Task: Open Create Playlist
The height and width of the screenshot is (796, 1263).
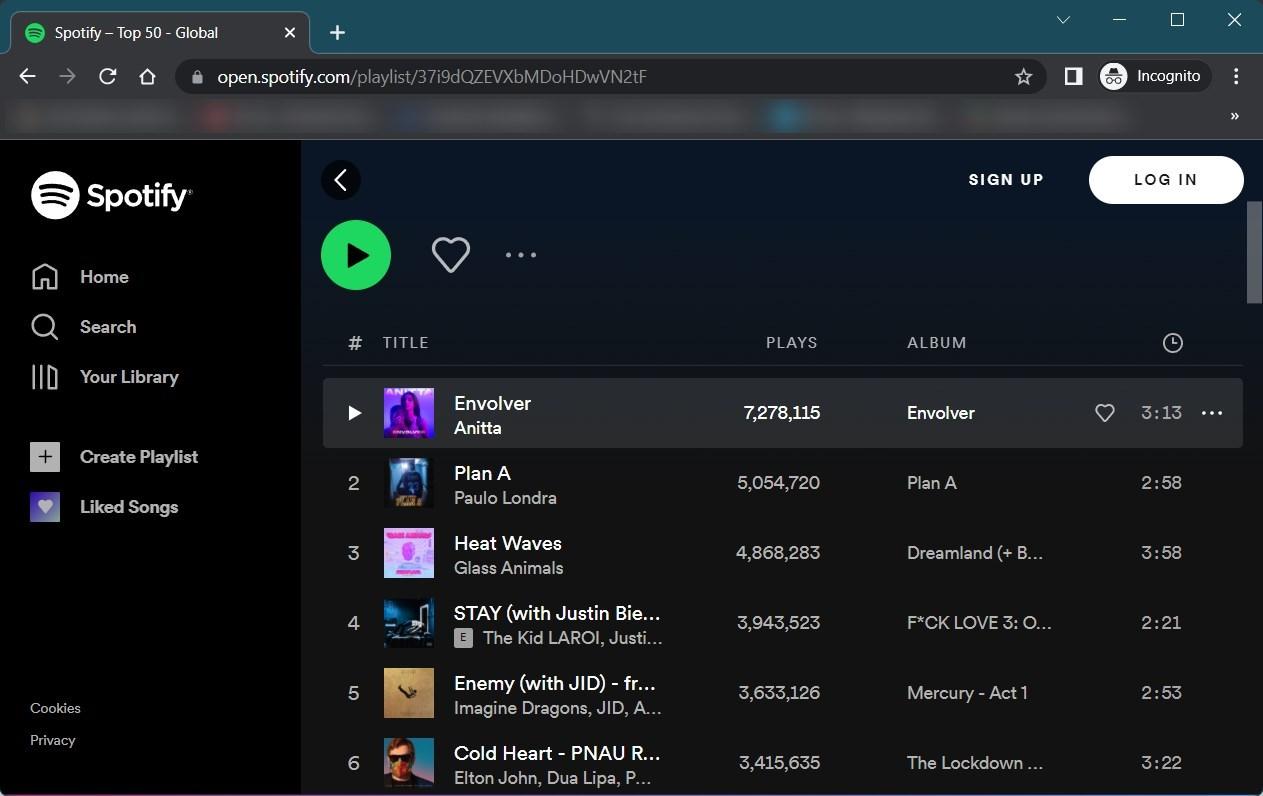Action: tap(139, 456)
